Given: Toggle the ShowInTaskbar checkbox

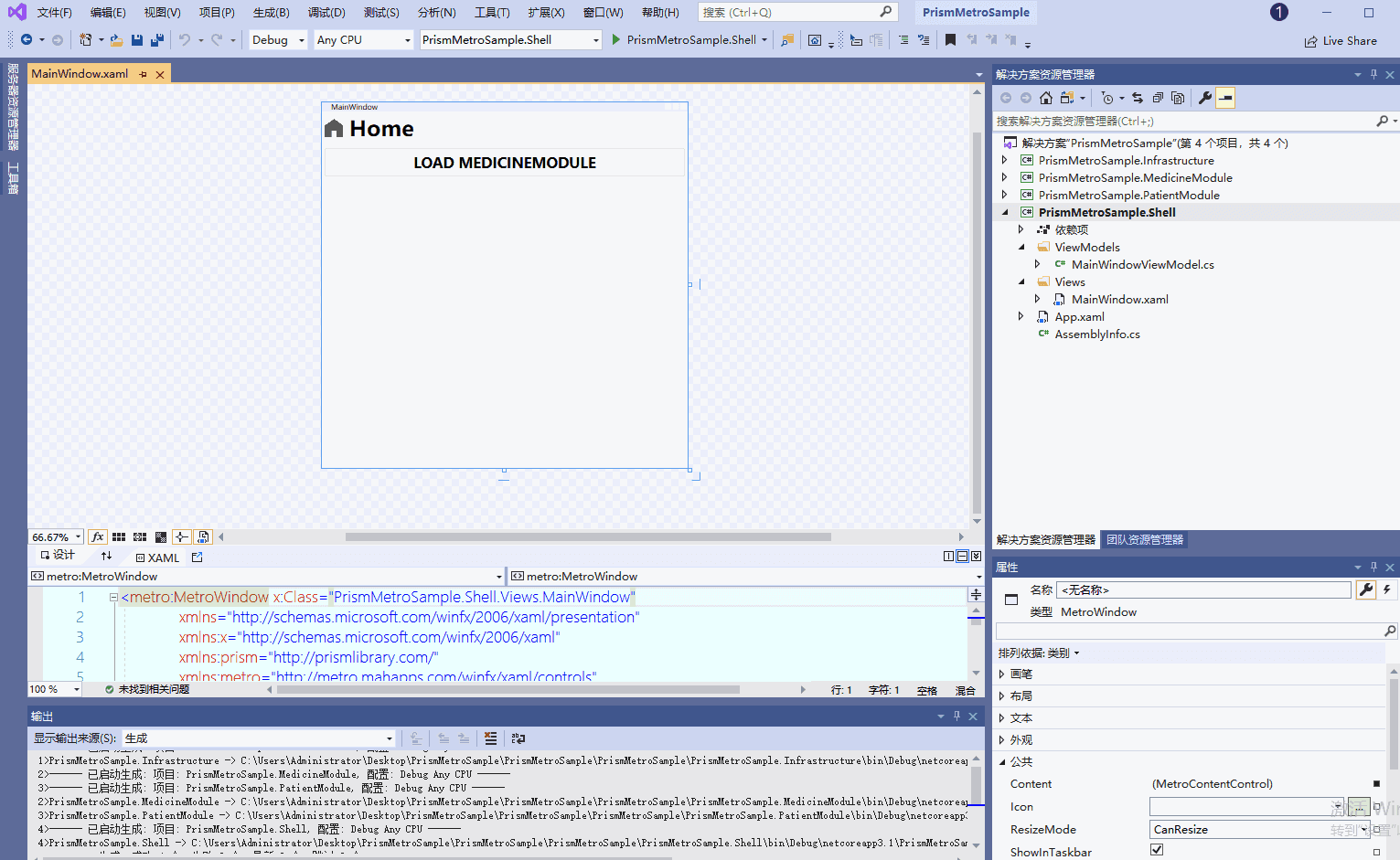Looking at the screenshot, I should click(1157, 850).
